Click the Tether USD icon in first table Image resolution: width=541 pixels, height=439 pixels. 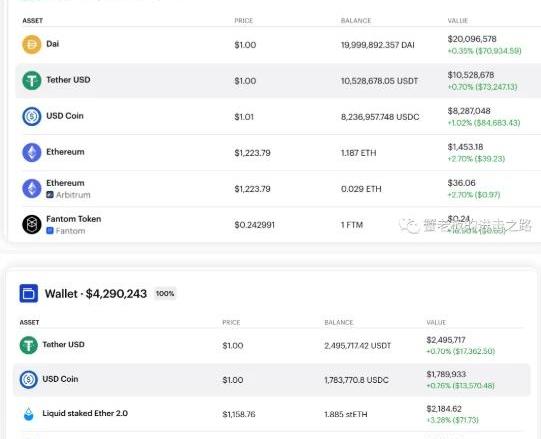[32, 80]
